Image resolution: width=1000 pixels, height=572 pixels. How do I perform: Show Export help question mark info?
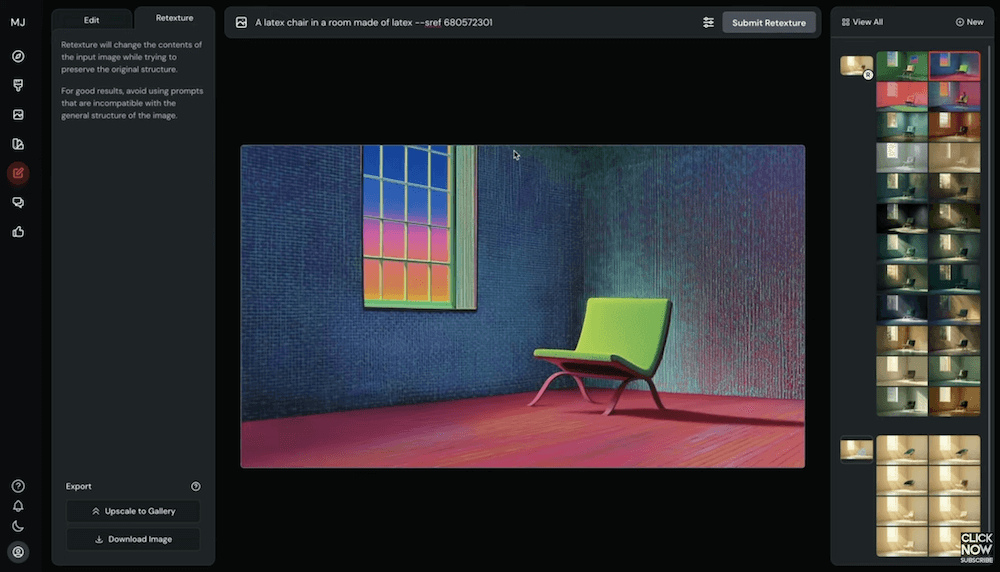(196, 487)
